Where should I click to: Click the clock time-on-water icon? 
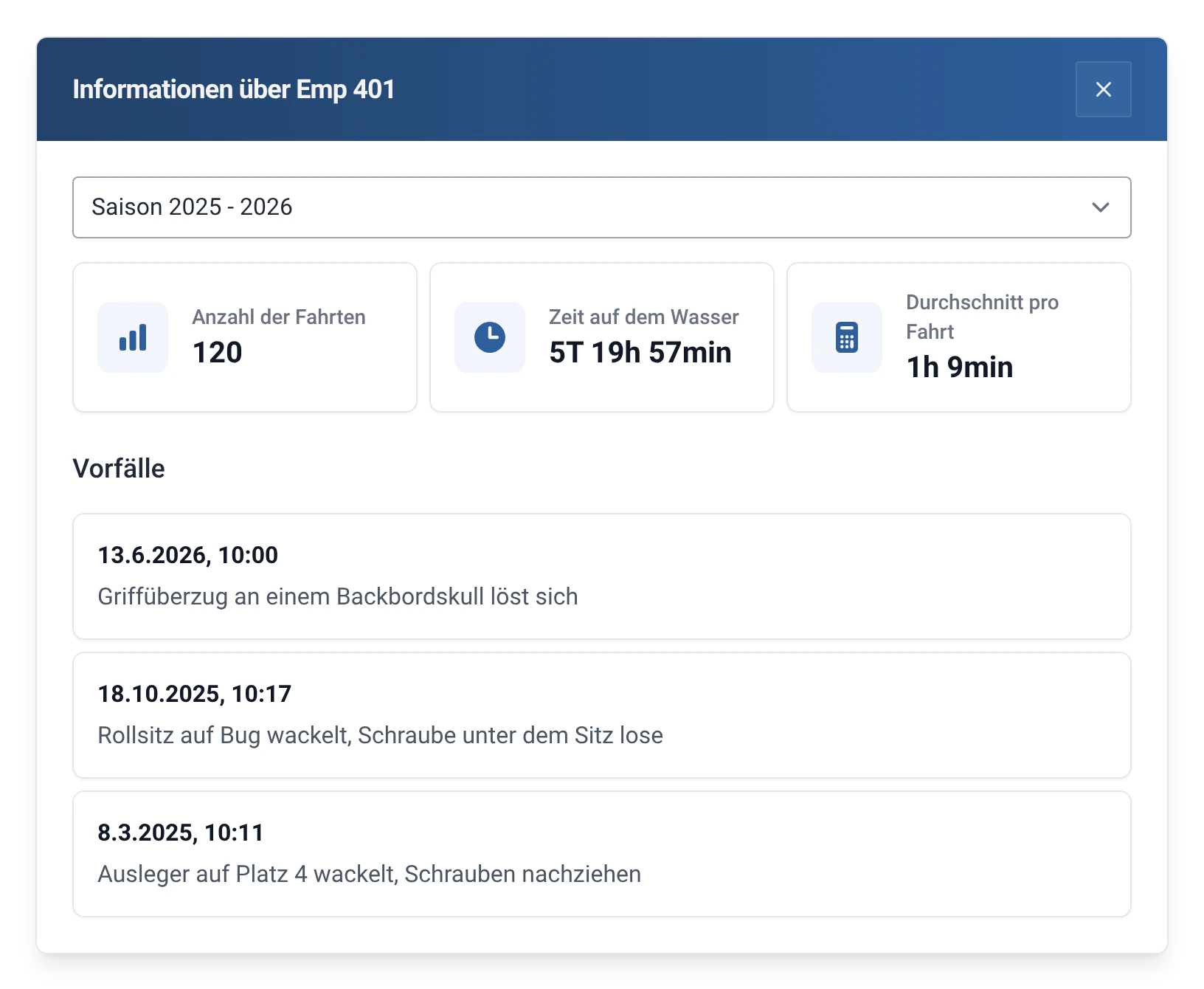[490, 337]
